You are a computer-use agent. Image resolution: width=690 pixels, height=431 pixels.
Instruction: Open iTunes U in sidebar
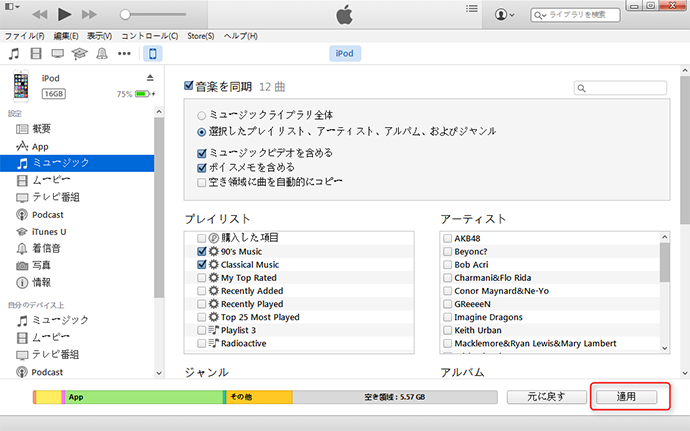[x=77, y=232]
